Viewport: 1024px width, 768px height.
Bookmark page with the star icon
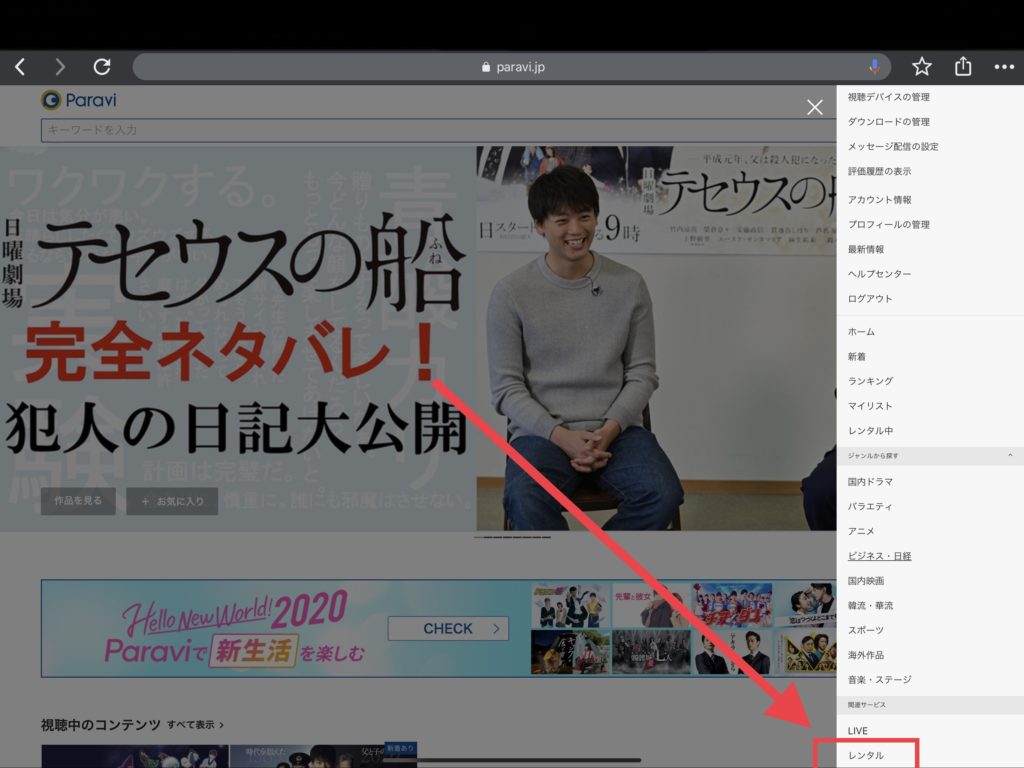pos(921,67)
